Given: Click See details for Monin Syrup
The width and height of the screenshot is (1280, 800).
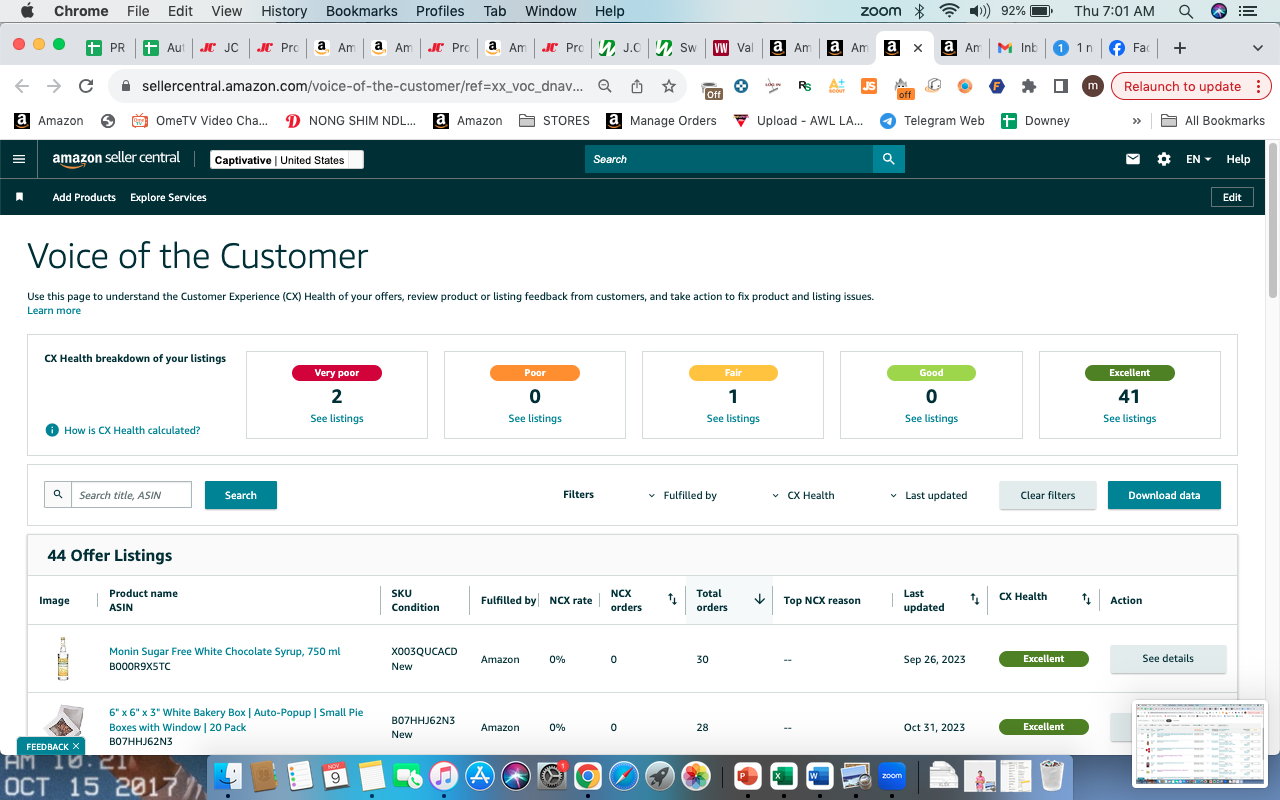Looking at the screenshot, I should tap(1168, 659).
